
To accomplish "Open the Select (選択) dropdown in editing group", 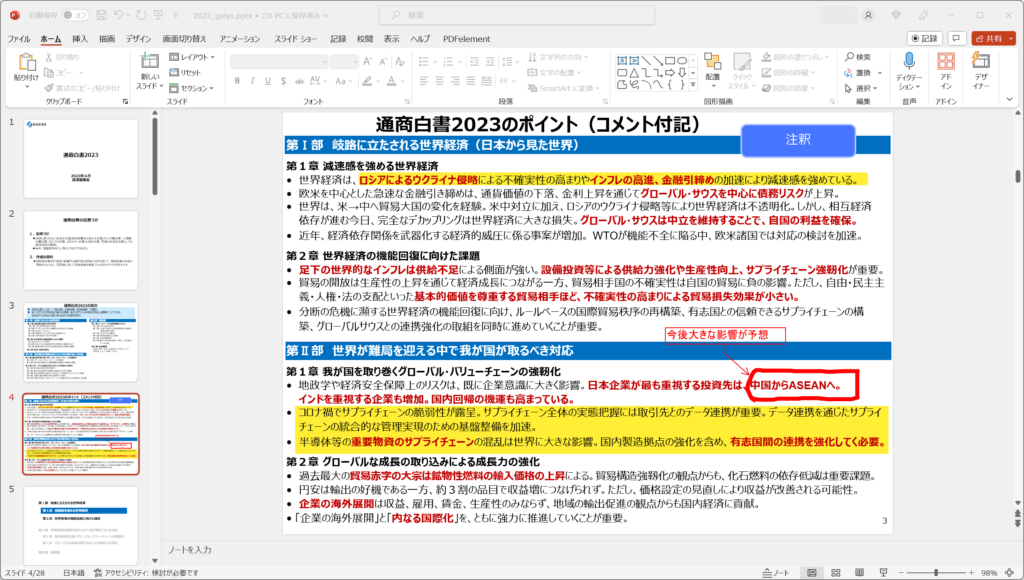I will coord(862,88).
